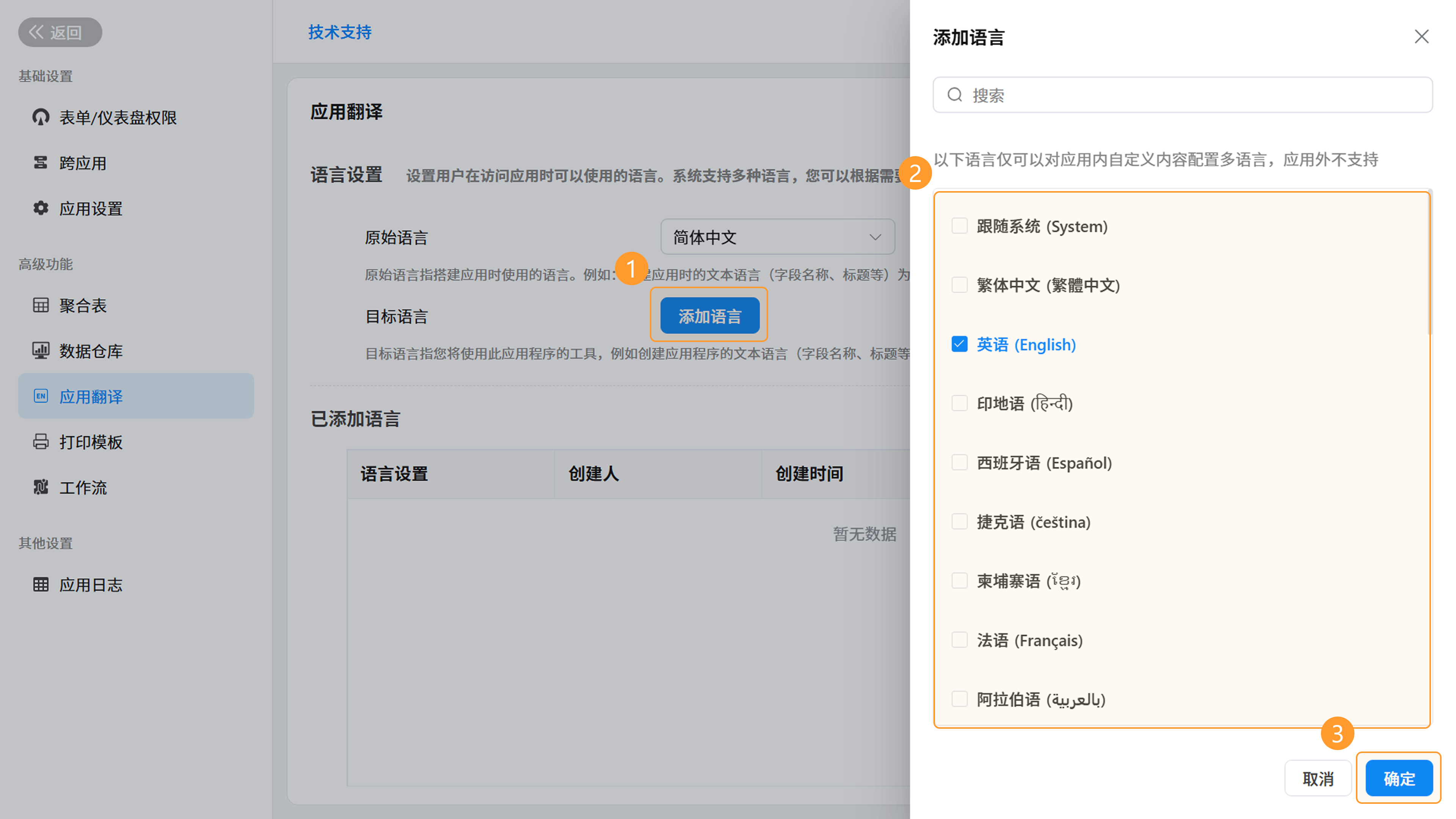Click the 添加语言 panel title
The image size is (1456, 819).
coord(969,38)
